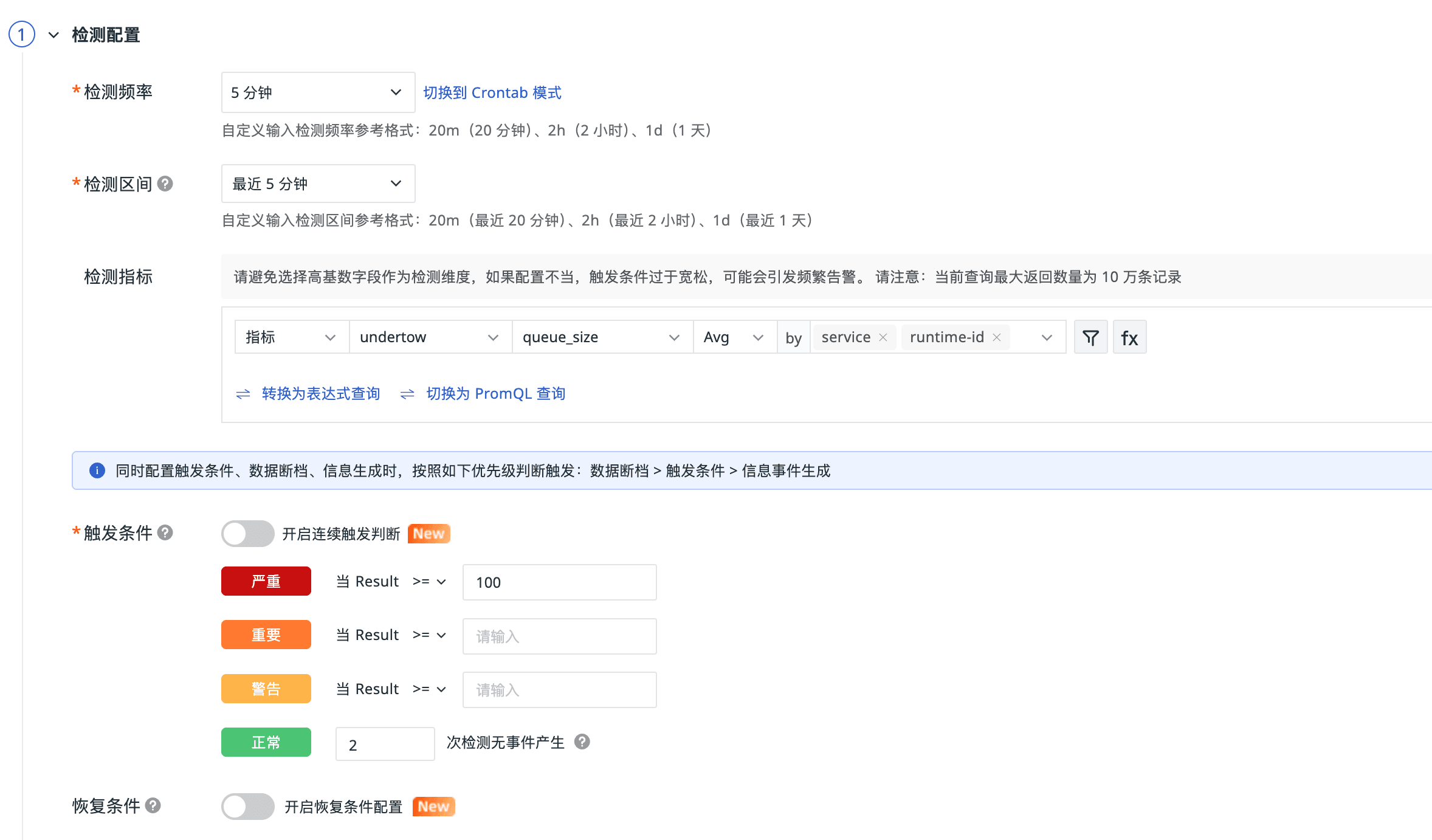Open the undertow metric set dropdown

coord(430,337)
